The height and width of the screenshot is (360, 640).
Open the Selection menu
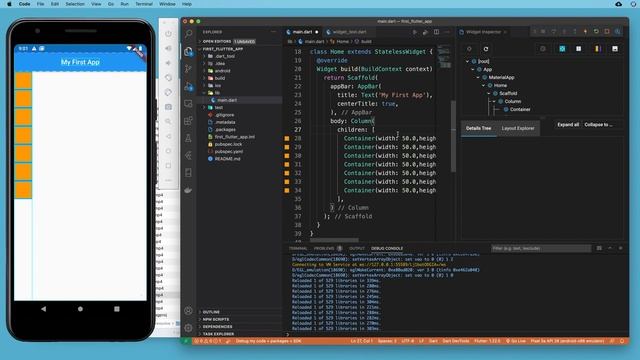[75, 4]
